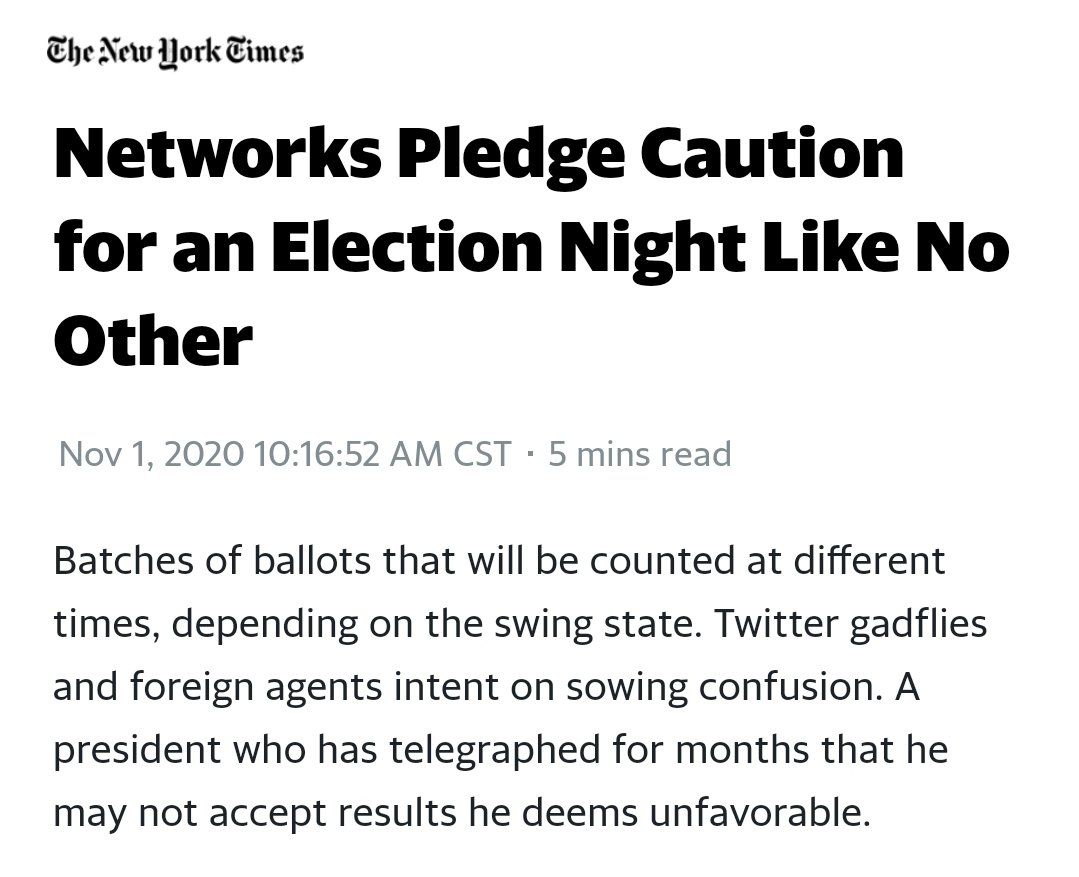The image size is (1079, 877).
Task: Click the "5 mins read" label
Action: pyautogui.click(x=640, y=454)
